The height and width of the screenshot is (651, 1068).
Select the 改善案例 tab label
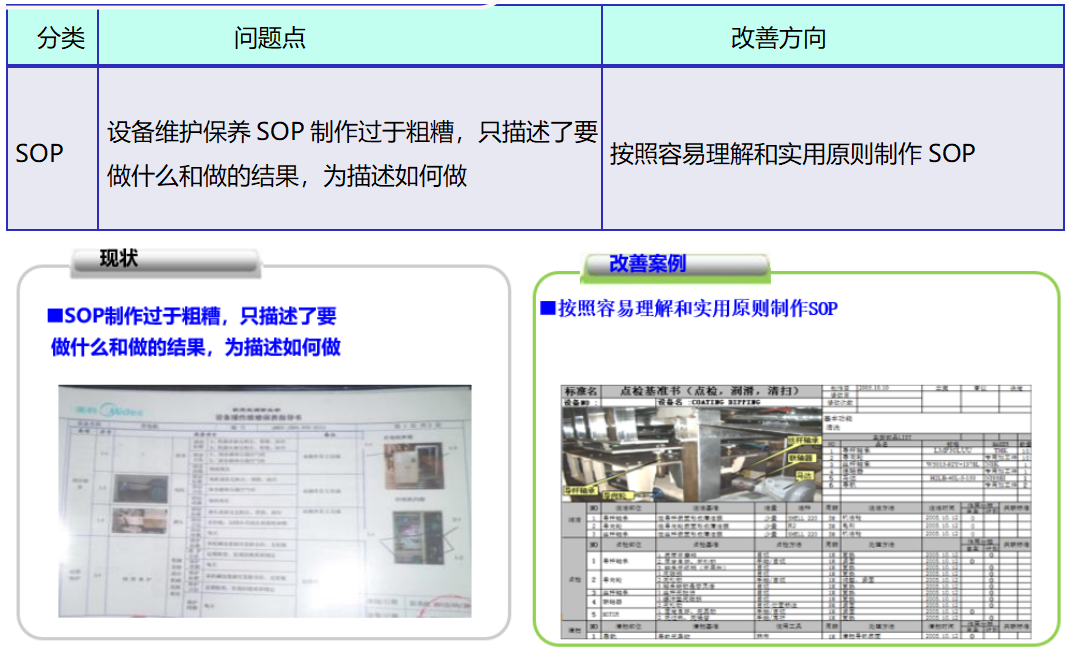tap(647, 264)
